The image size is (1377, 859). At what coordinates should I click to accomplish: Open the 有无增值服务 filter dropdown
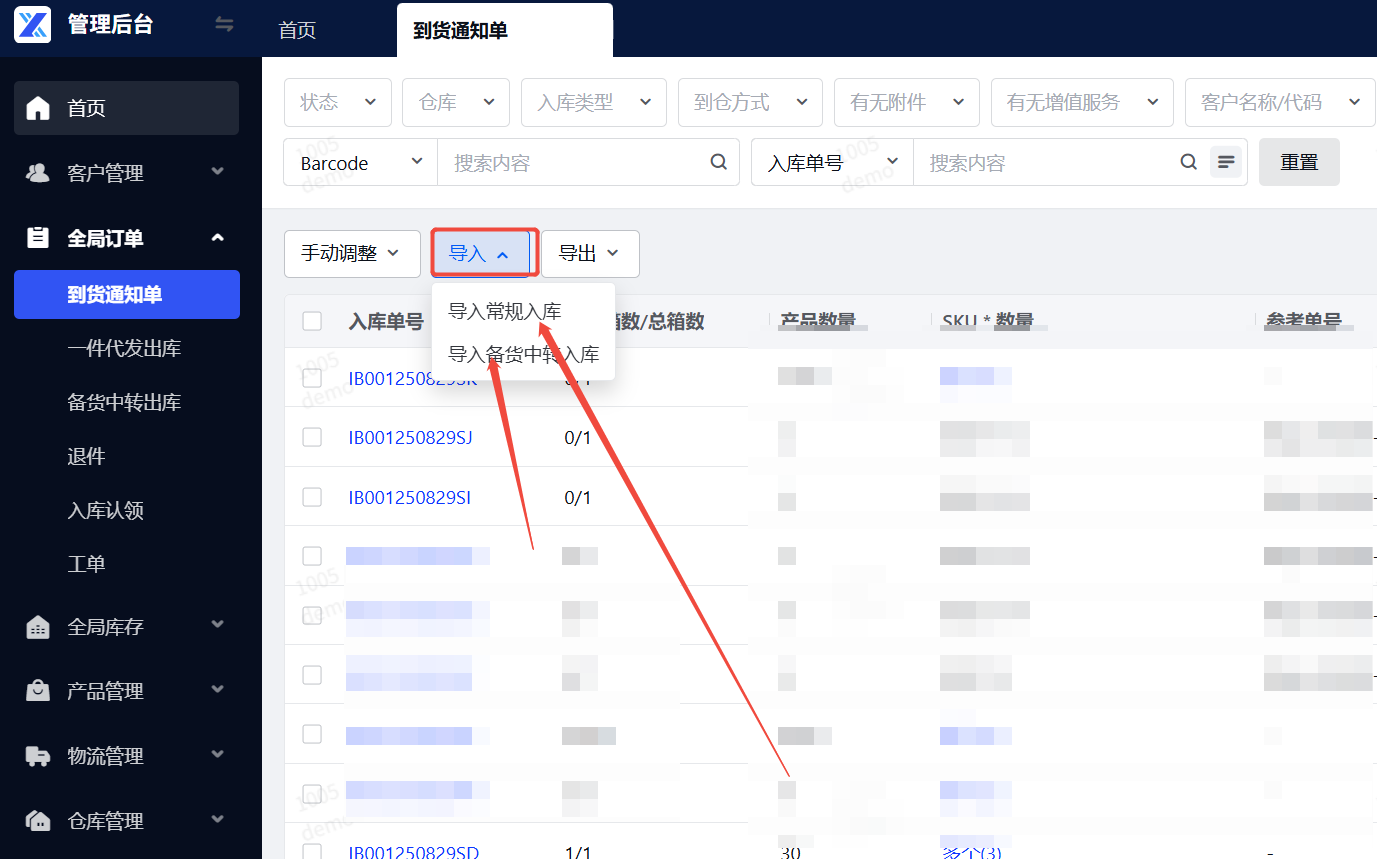tap(1082, 102)
